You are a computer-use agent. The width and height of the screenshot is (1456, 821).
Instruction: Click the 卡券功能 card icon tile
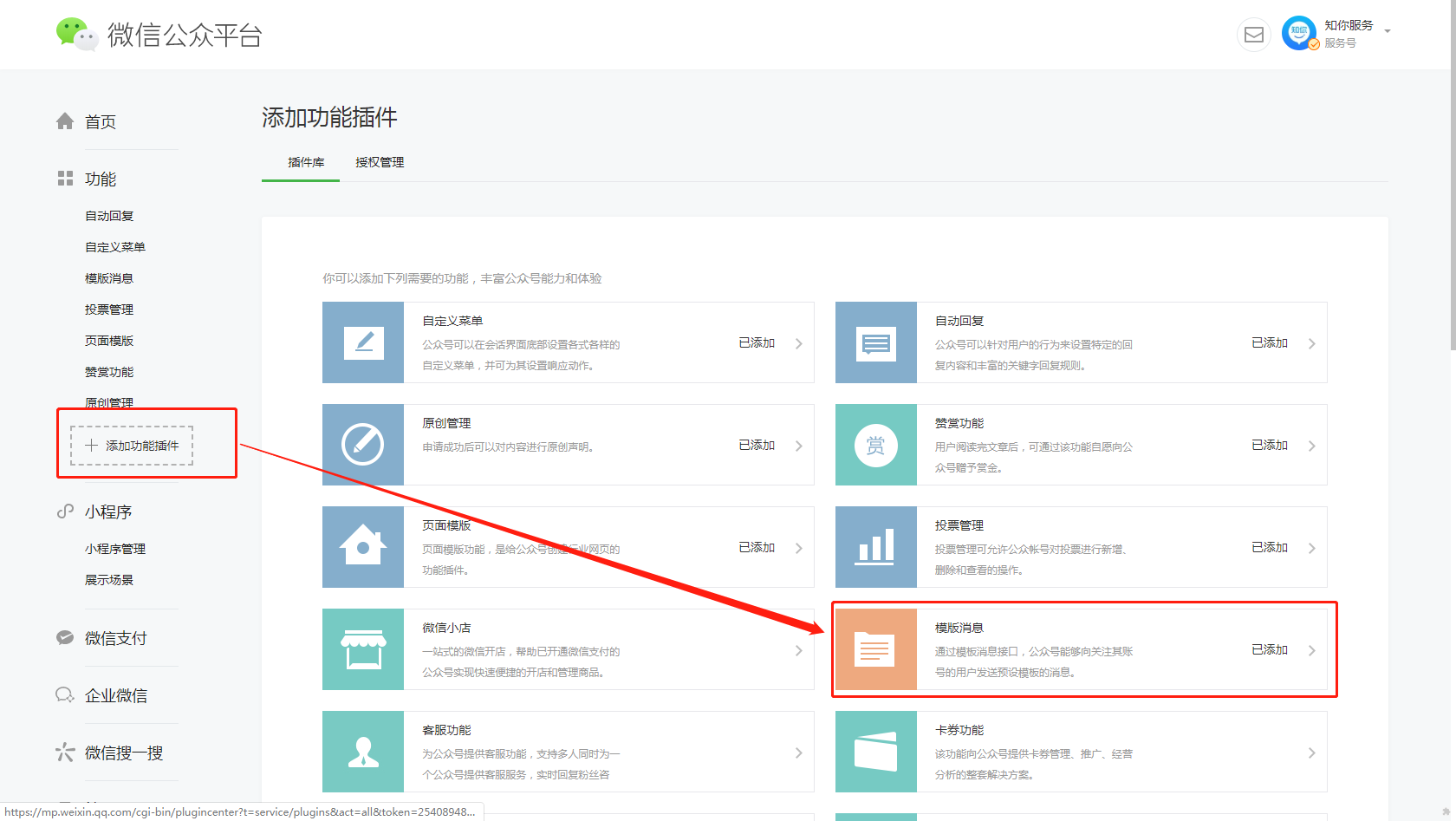pos(876,752)
